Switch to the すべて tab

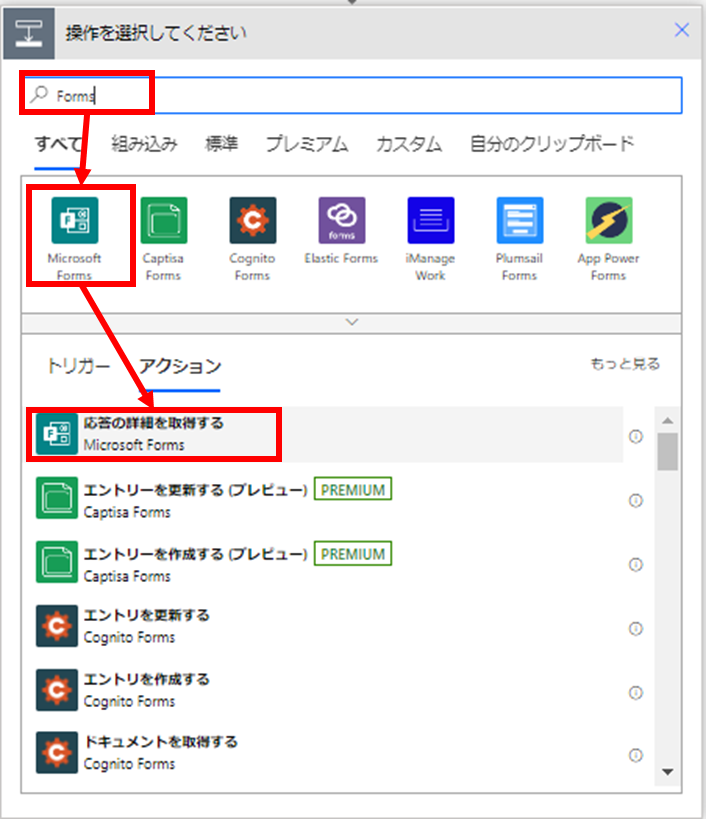[58, 143]
